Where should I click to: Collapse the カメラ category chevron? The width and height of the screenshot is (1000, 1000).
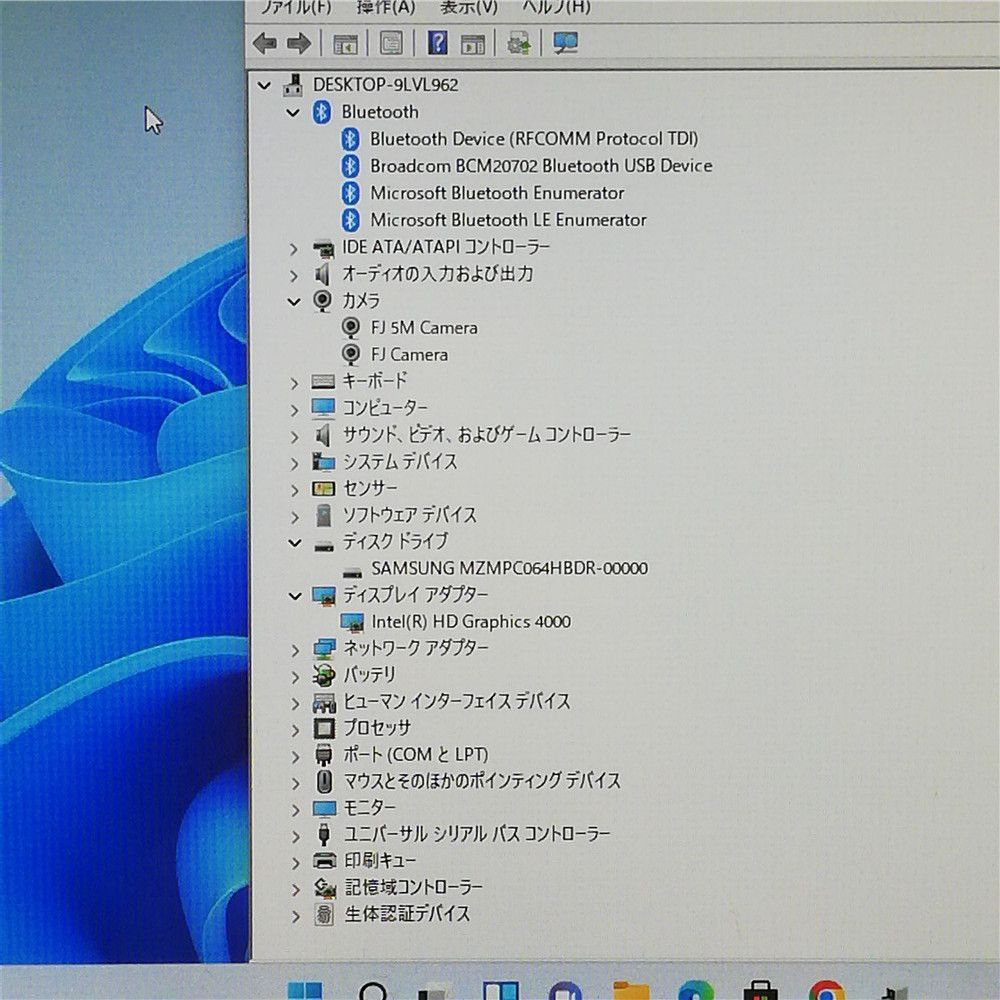[x=294, y=301]
